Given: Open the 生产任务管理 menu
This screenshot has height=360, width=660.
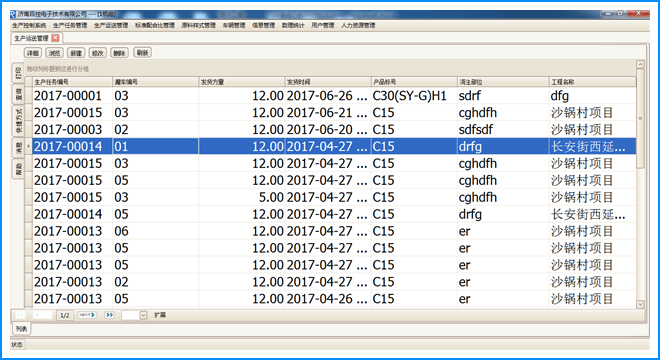Looking at the screenshot, I should point(70,25).
